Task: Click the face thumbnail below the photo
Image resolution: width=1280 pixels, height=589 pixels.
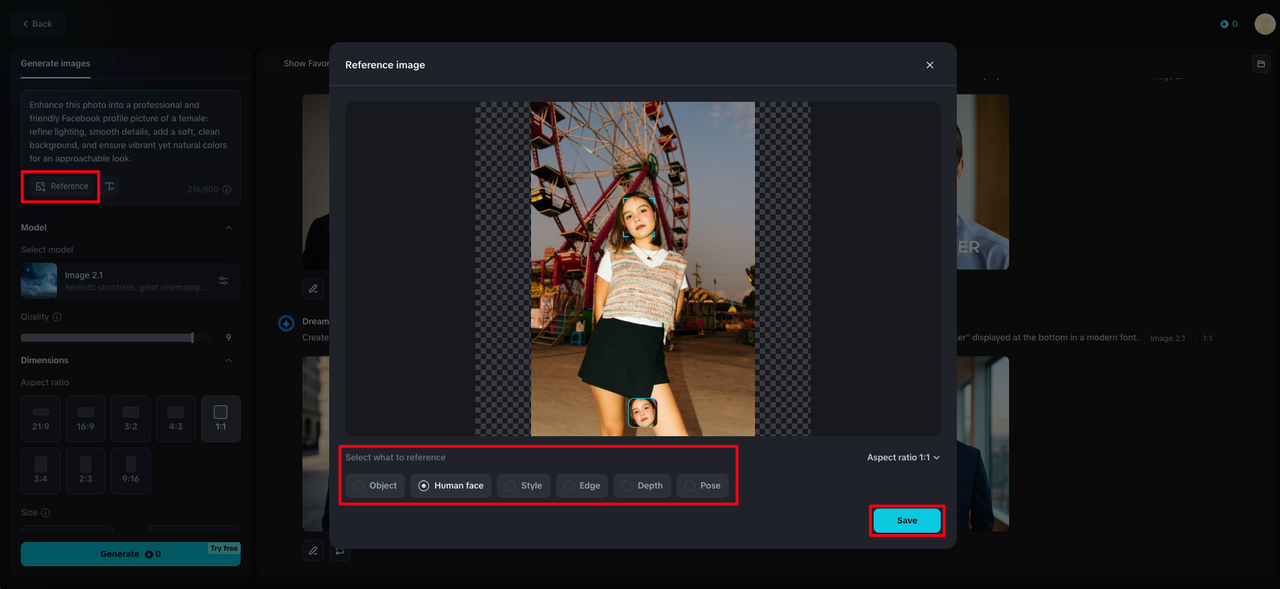Action: [642, 412]
